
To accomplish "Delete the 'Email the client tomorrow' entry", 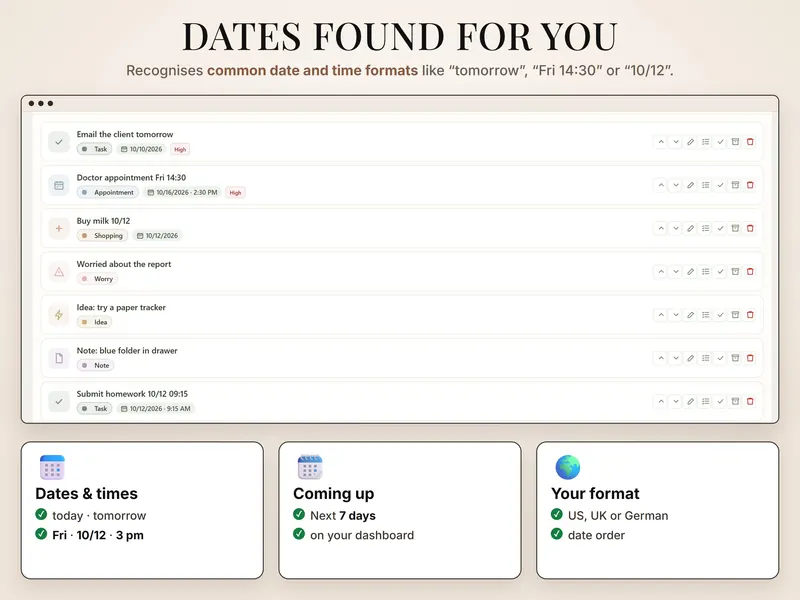I will click(750, 142).
